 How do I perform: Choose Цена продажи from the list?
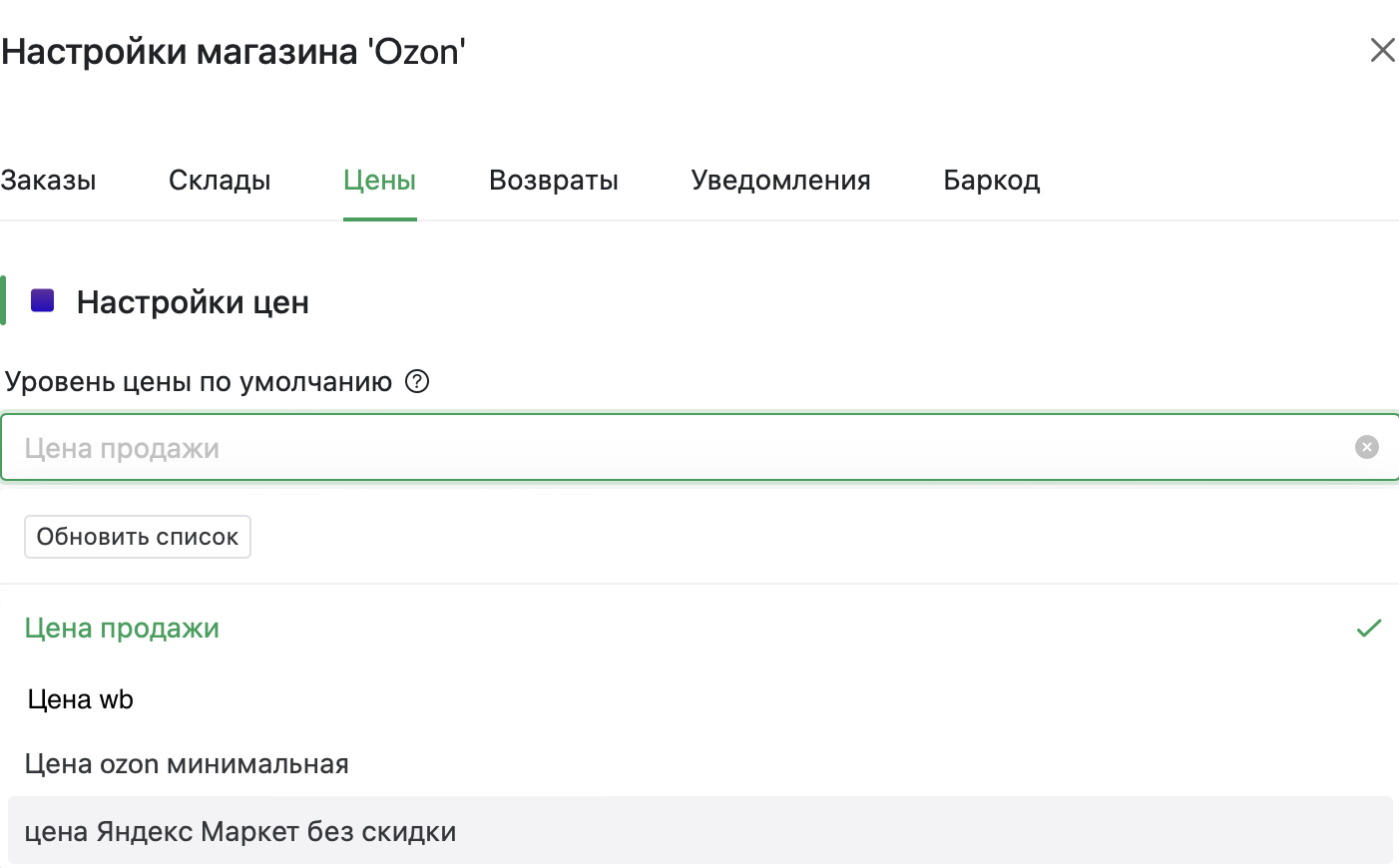[x=122, y=629]
